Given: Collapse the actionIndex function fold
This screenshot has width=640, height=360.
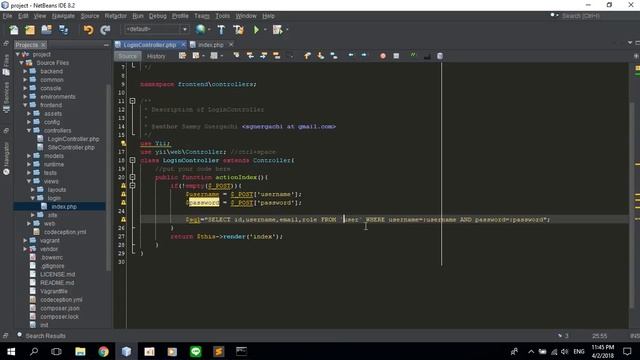Looking at the screenshot, I should pos(132,177).
